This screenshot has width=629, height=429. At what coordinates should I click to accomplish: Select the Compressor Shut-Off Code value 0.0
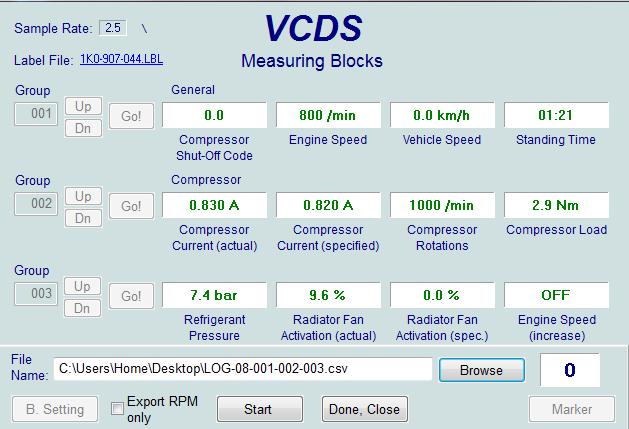pos(214,115)
